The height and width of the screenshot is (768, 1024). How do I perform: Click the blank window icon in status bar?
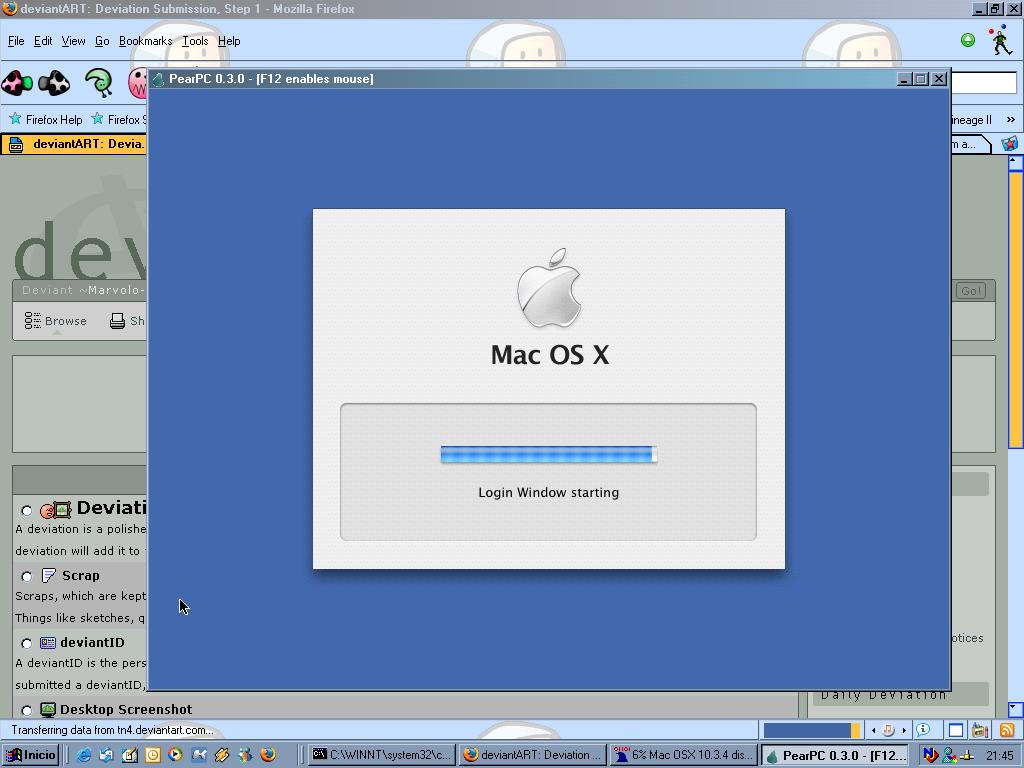955,730
